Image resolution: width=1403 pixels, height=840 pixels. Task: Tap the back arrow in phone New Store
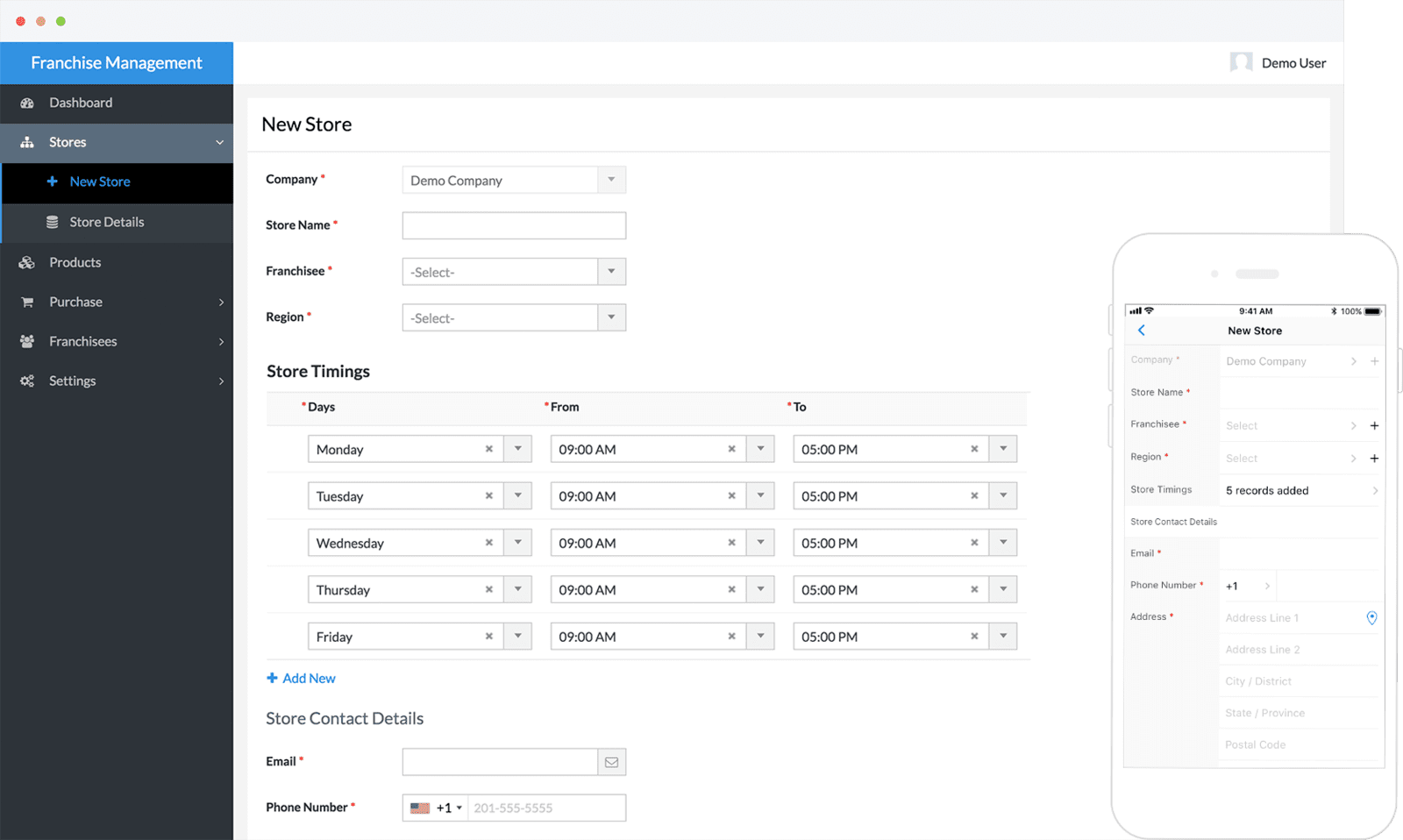[x=1142, y=331]
